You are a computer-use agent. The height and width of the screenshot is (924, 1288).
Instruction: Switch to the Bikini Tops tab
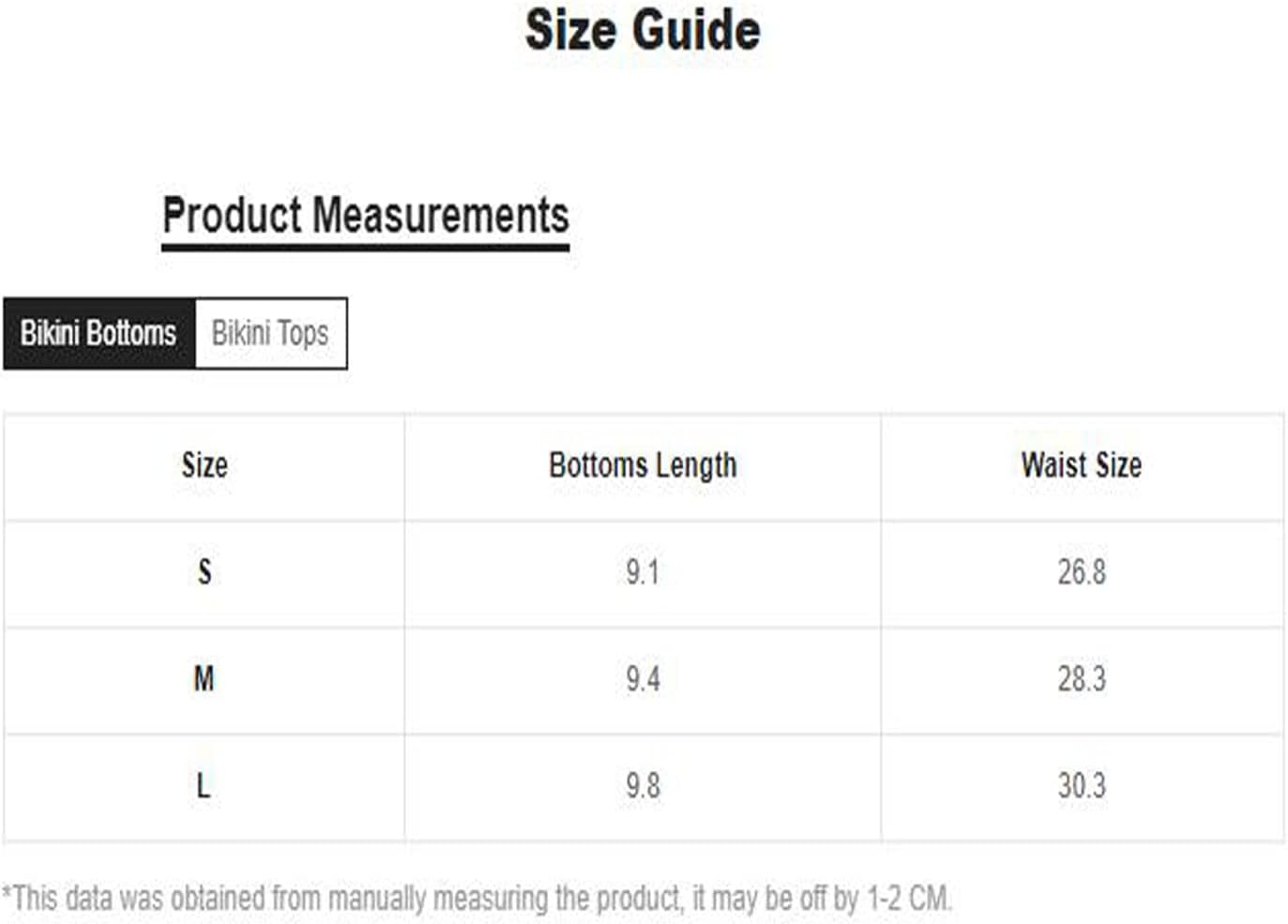point(270,333)
